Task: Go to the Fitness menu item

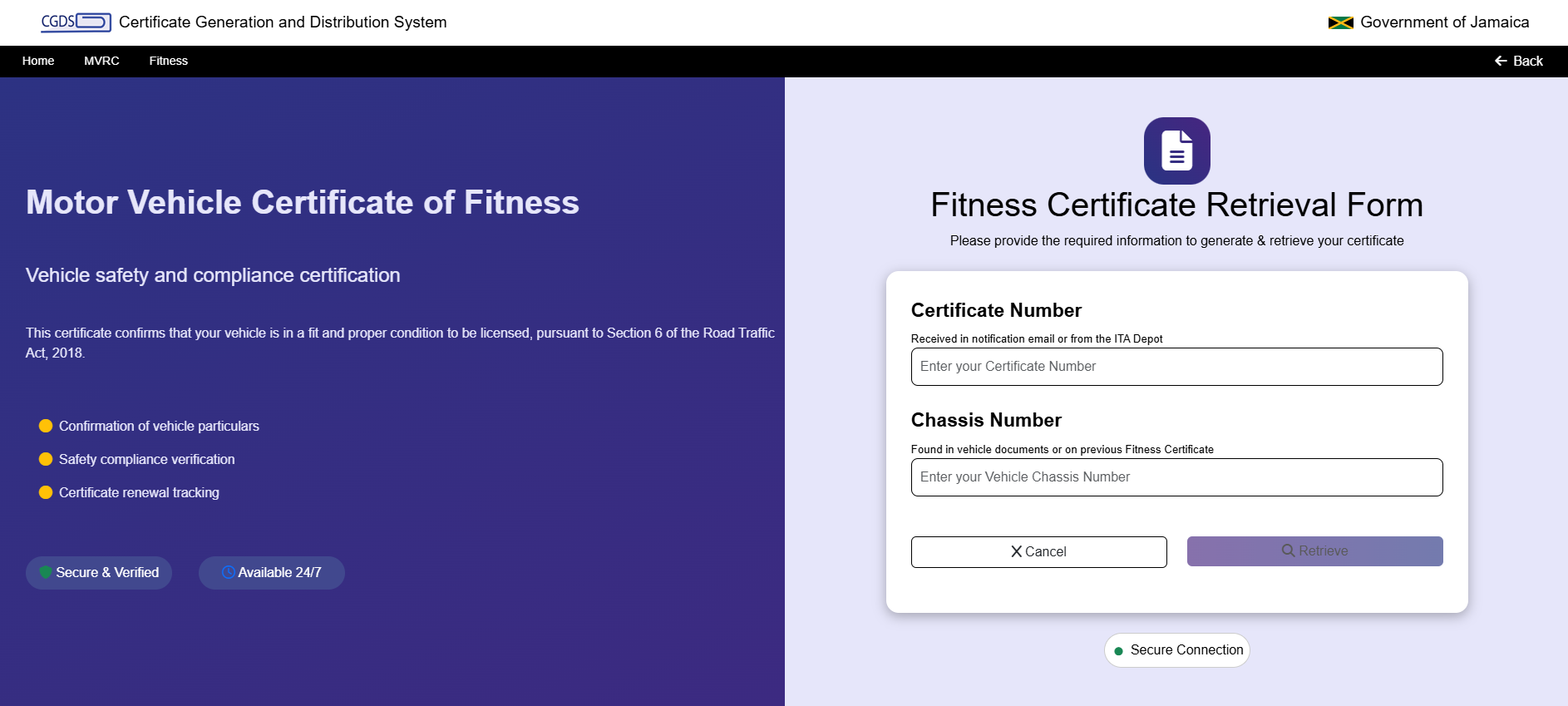Action: [x=168, y=61]
